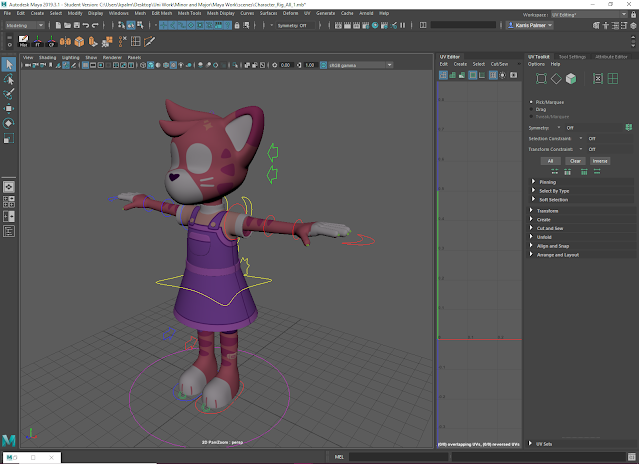Click the viewport exposure value field 0.00
Viewport: 639px width, 464px height.
(285, 65)
